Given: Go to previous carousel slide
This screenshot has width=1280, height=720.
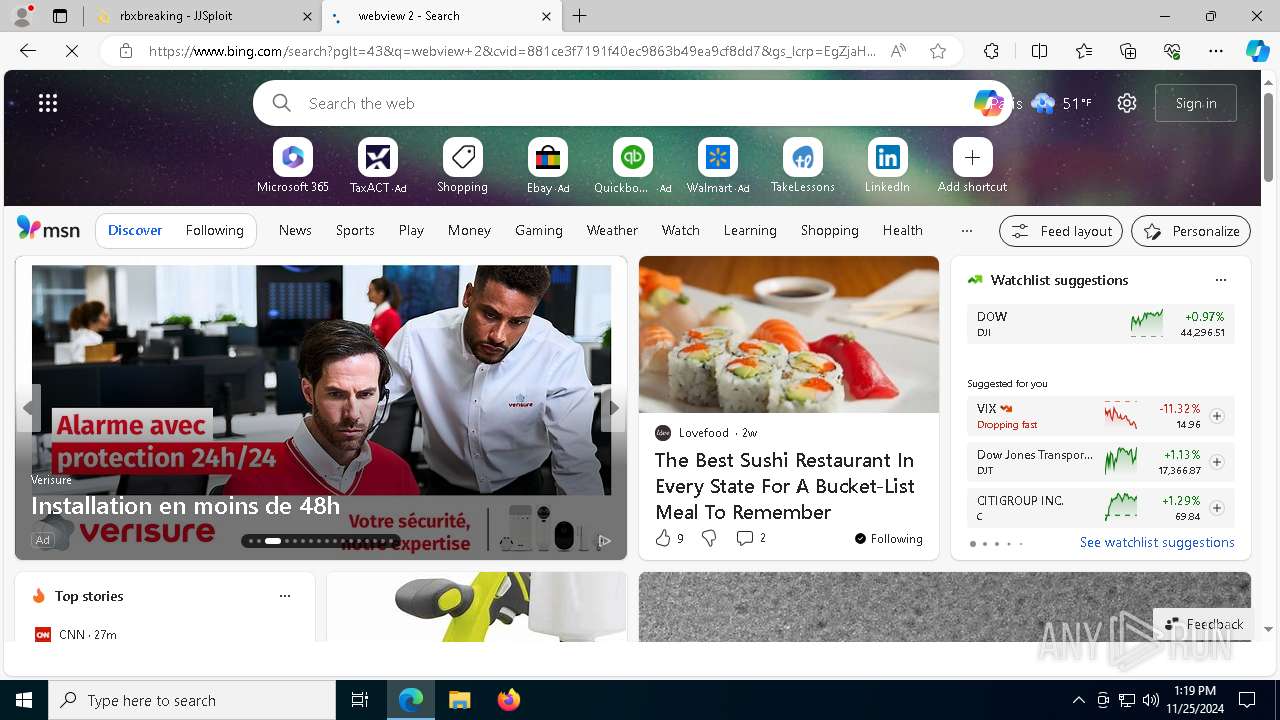Looking at the screenshot, I should pos(28,408).
